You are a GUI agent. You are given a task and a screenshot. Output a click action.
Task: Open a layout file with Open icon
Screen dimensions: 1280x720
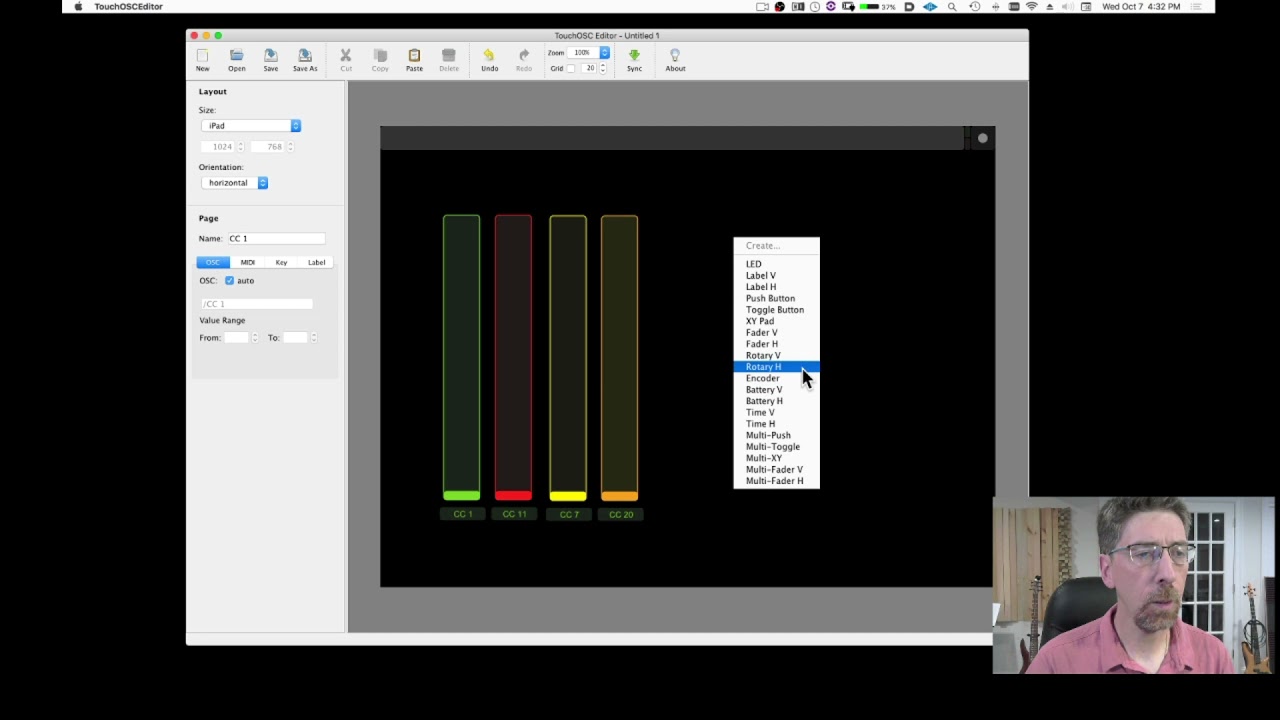pos(236,55)
